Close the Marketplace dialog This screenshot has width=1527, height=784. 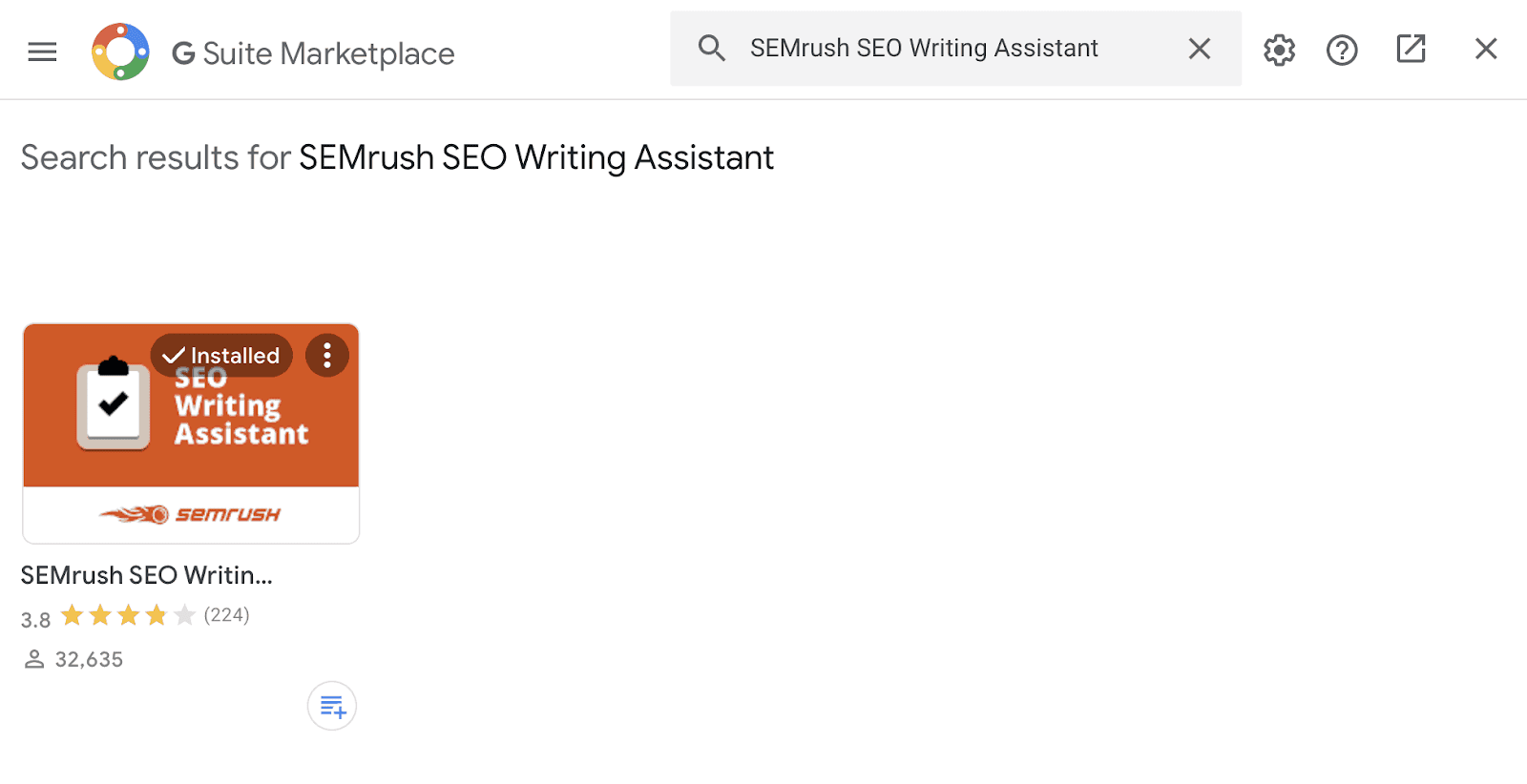(1486, 49)
